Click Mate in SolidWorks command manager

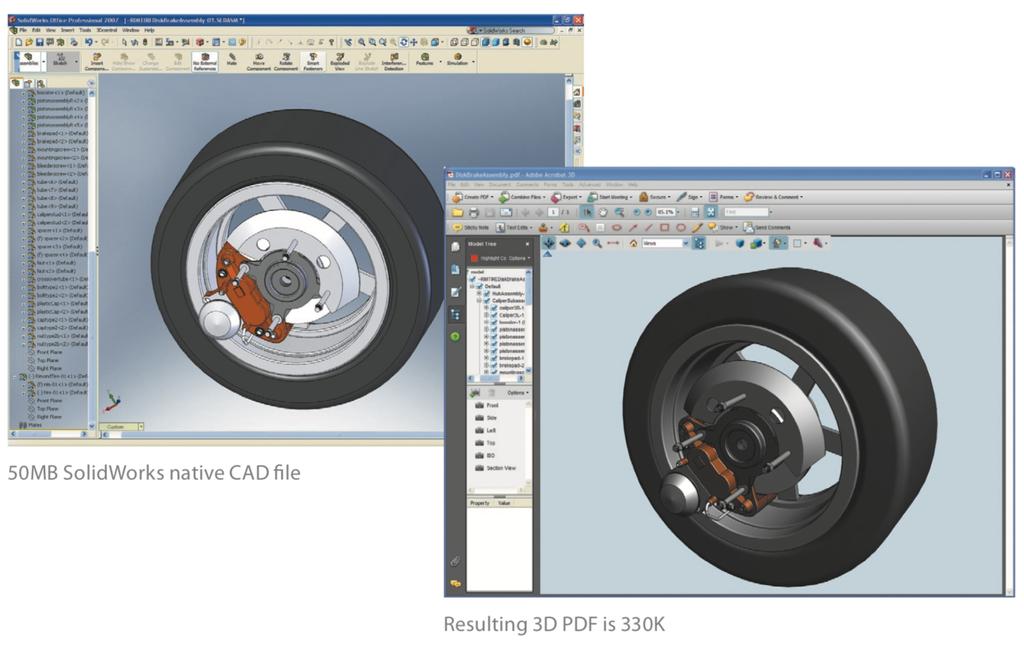pos(232,59)
